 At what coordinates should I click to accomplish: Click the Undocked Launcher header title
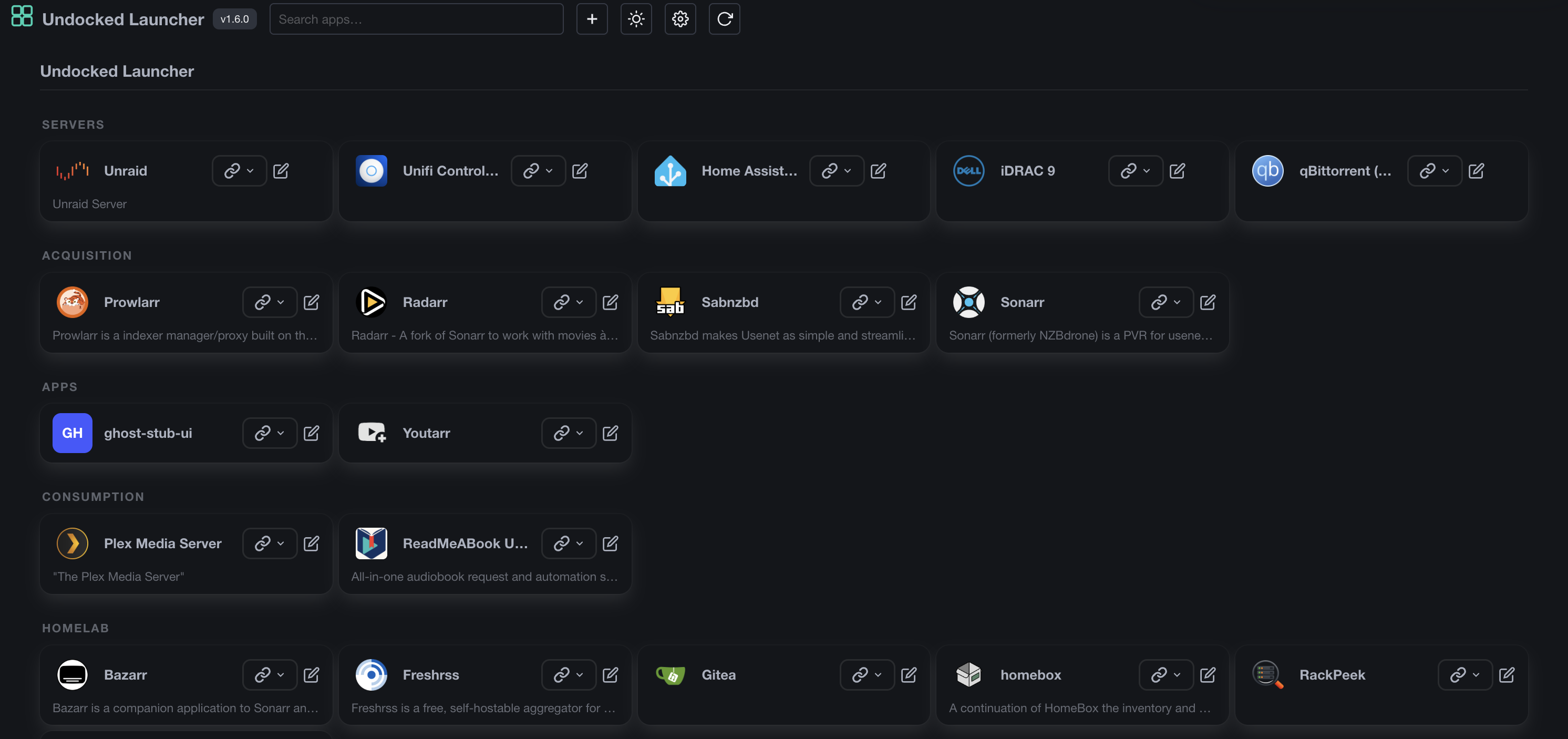coord(123,19)
